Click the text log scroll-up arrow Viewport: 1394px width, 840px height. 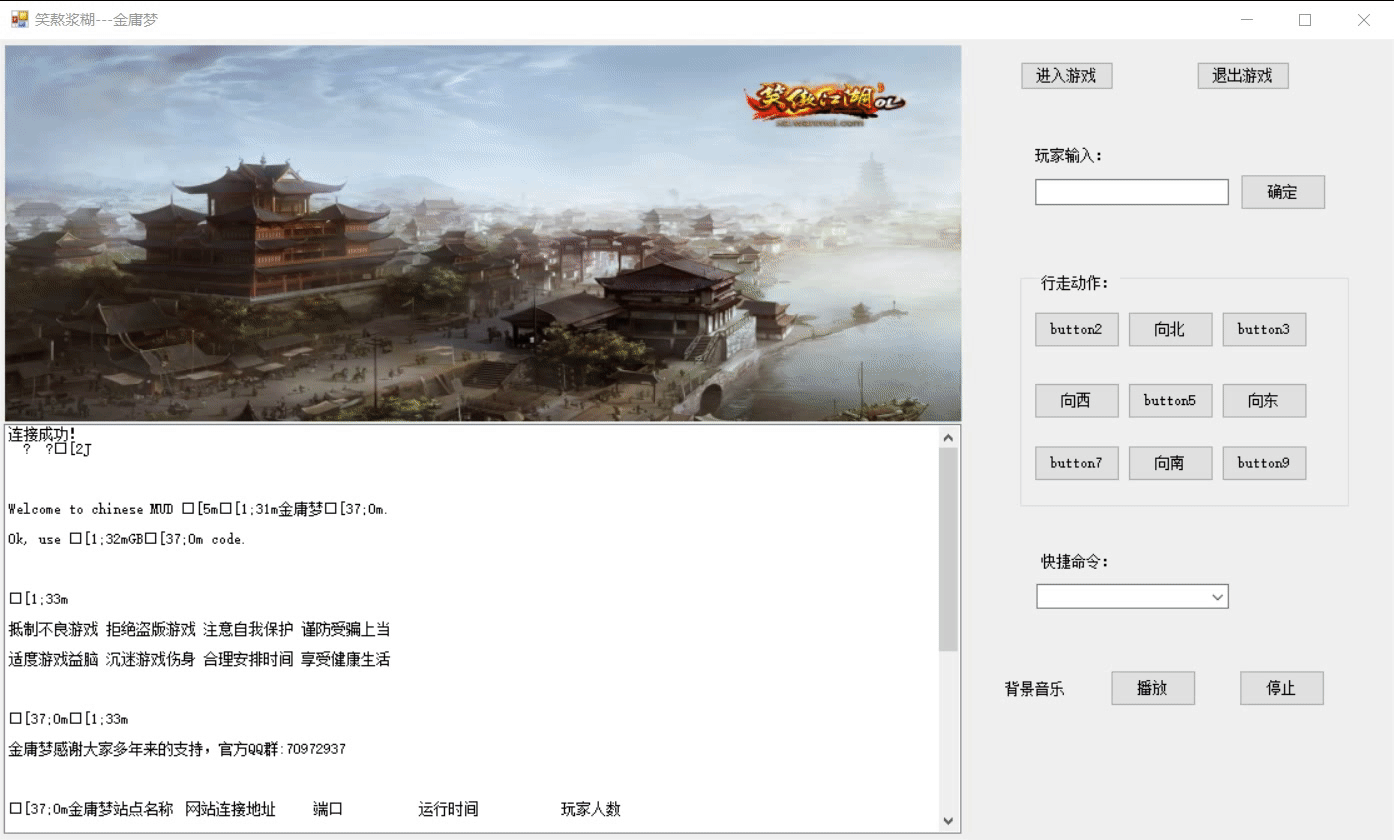[x=948, y=437]
